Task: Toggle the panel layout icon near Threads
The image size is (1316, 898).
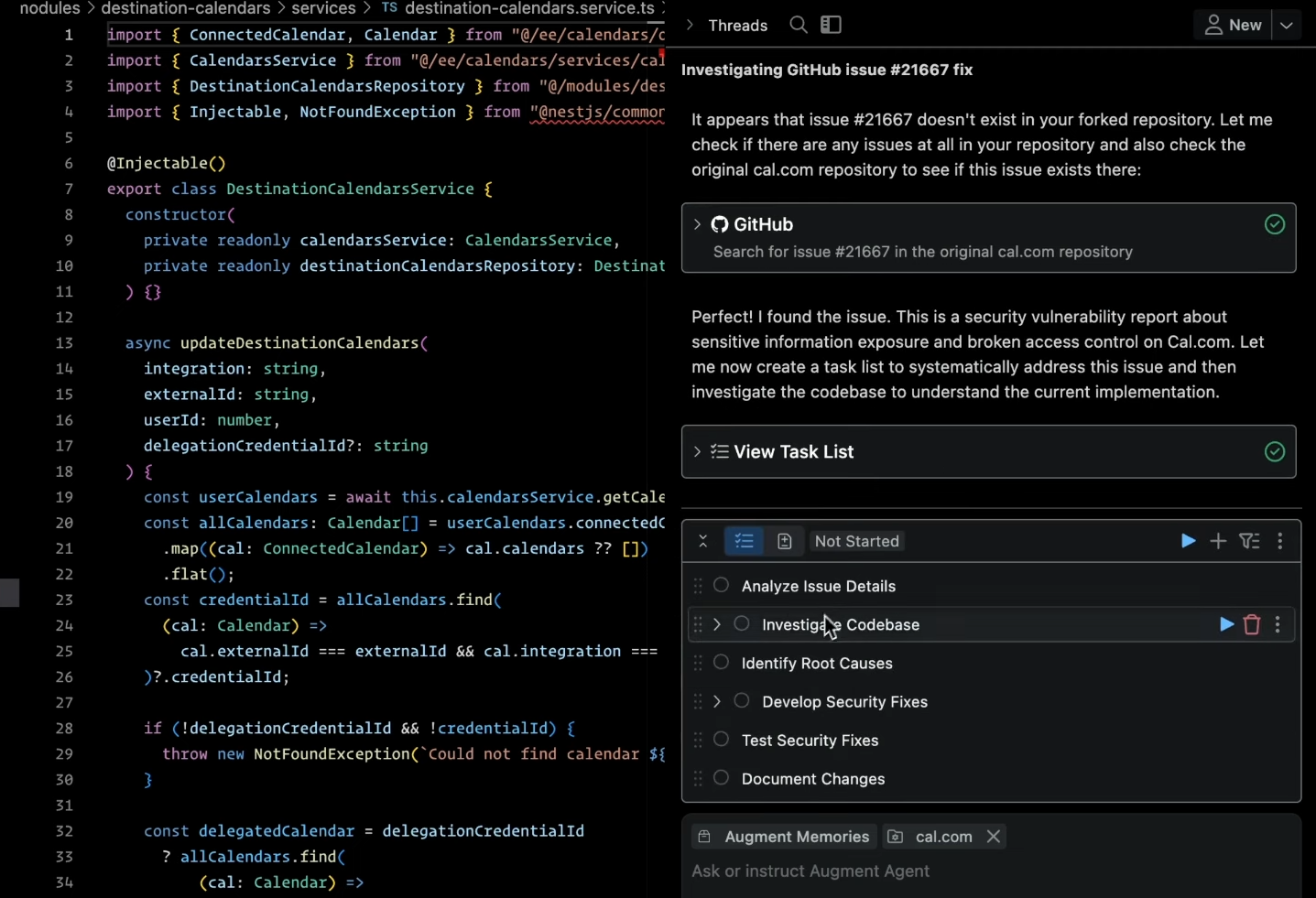Action: click(831, 25)
